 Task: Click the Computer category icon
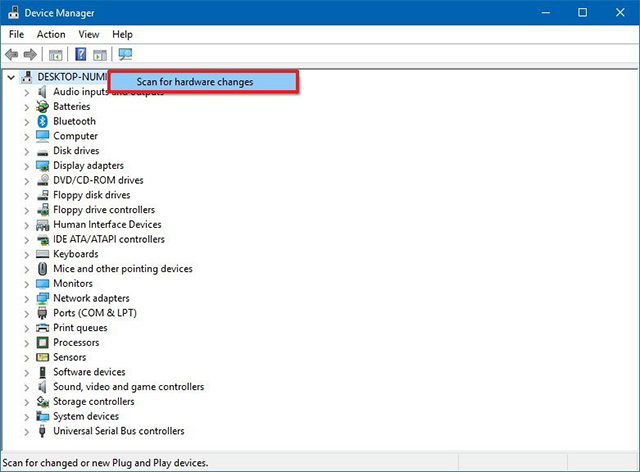point(42,136)
